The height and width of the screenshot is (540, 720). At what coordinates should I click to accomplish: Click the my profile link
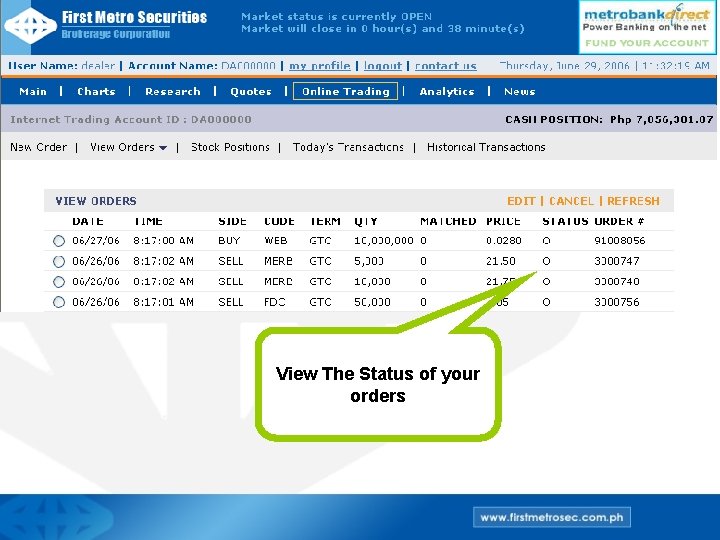point(320,66)
